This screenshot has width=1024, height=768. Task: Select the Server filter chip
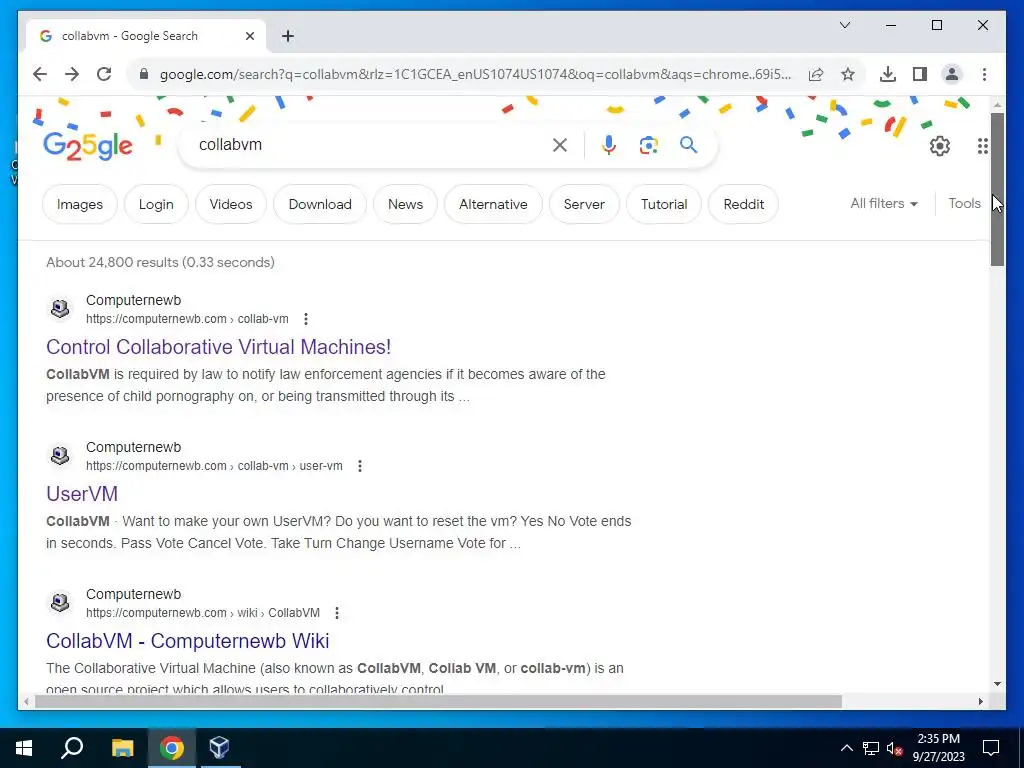point(584,204)
